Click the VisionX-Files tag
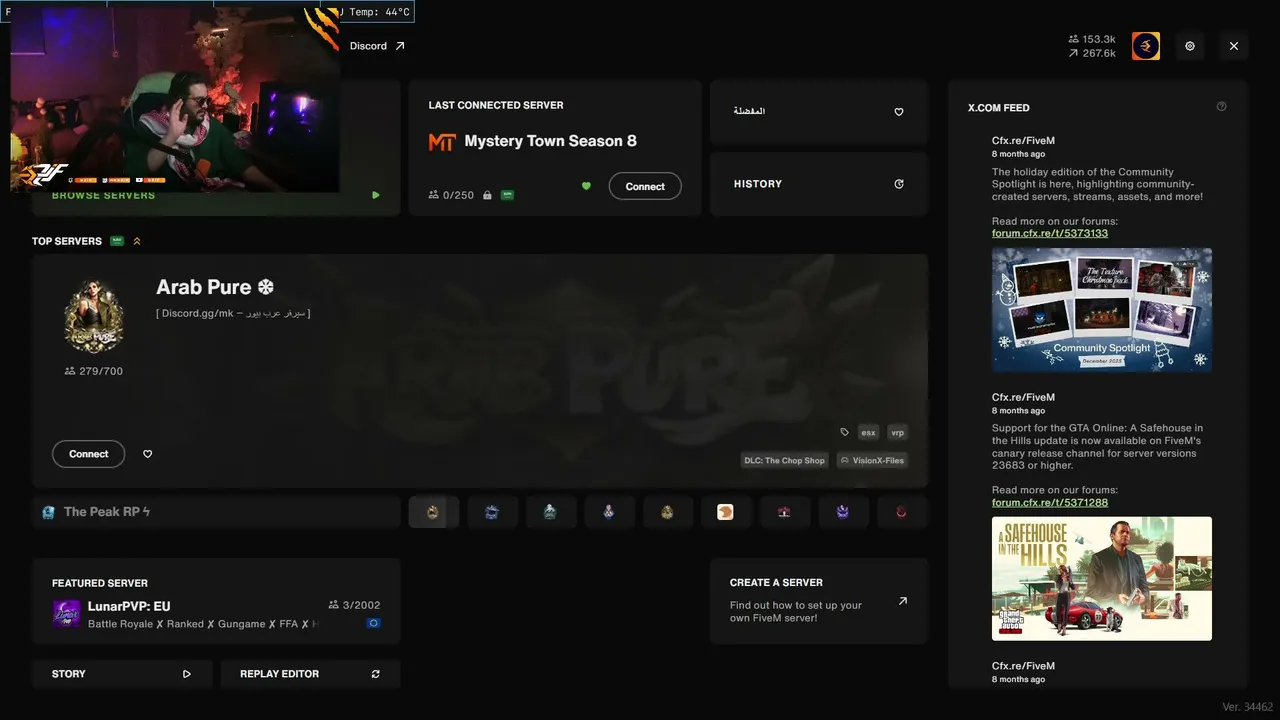This screenshot has height=720, width=1280. [872, 460]
